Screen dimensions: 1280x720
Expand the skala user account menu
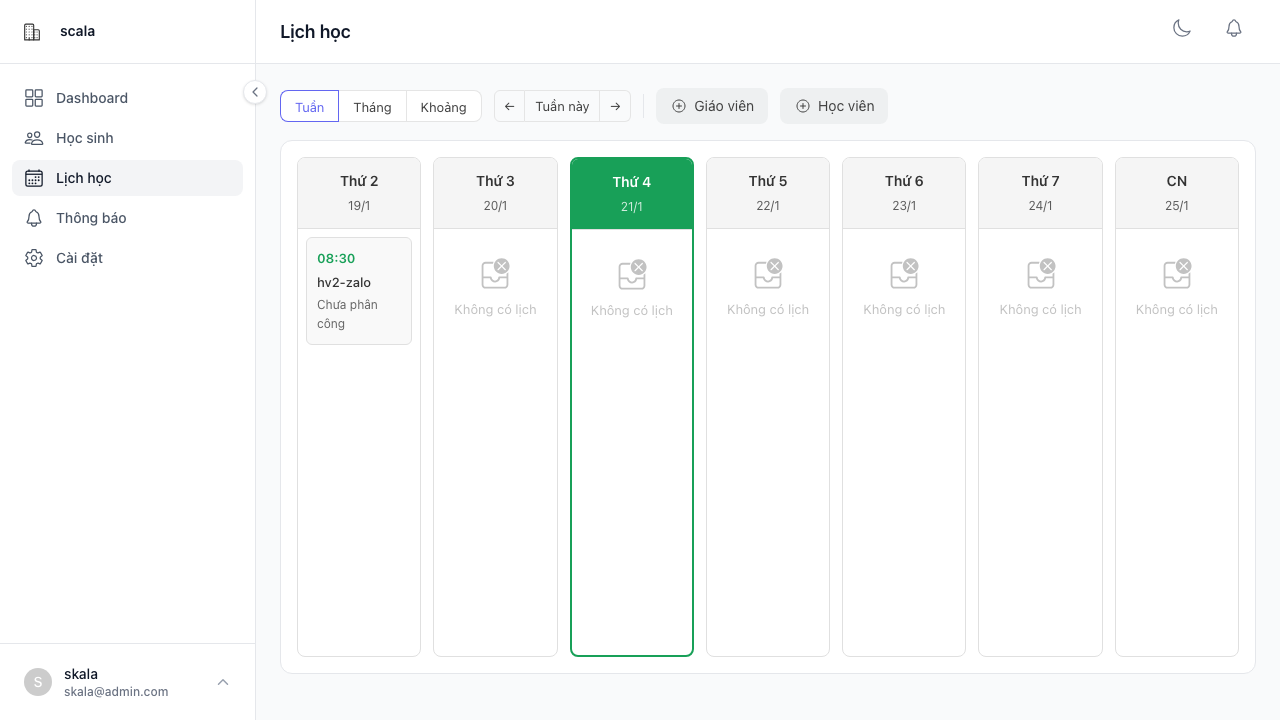(223, 682)
